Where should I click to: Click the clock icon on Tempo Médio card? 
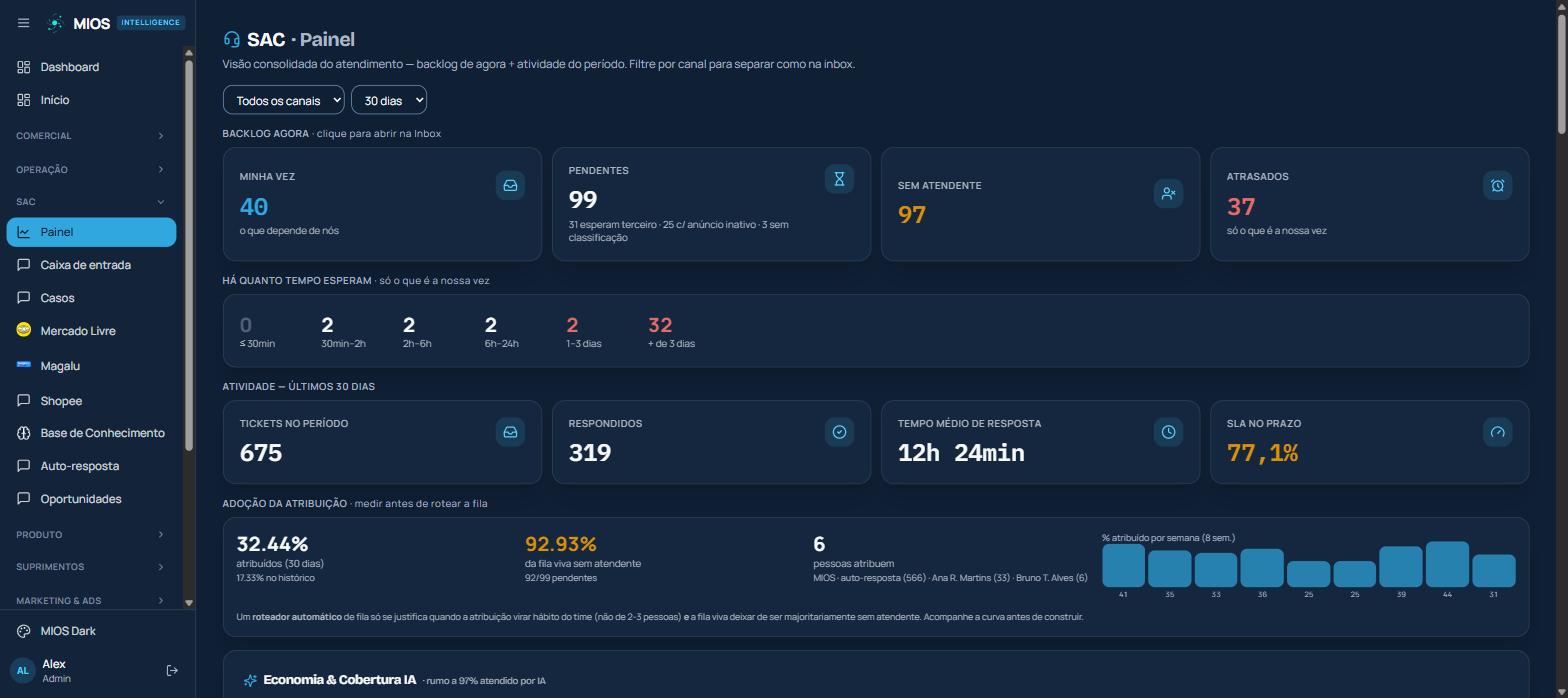click(x=1168, y=432)
